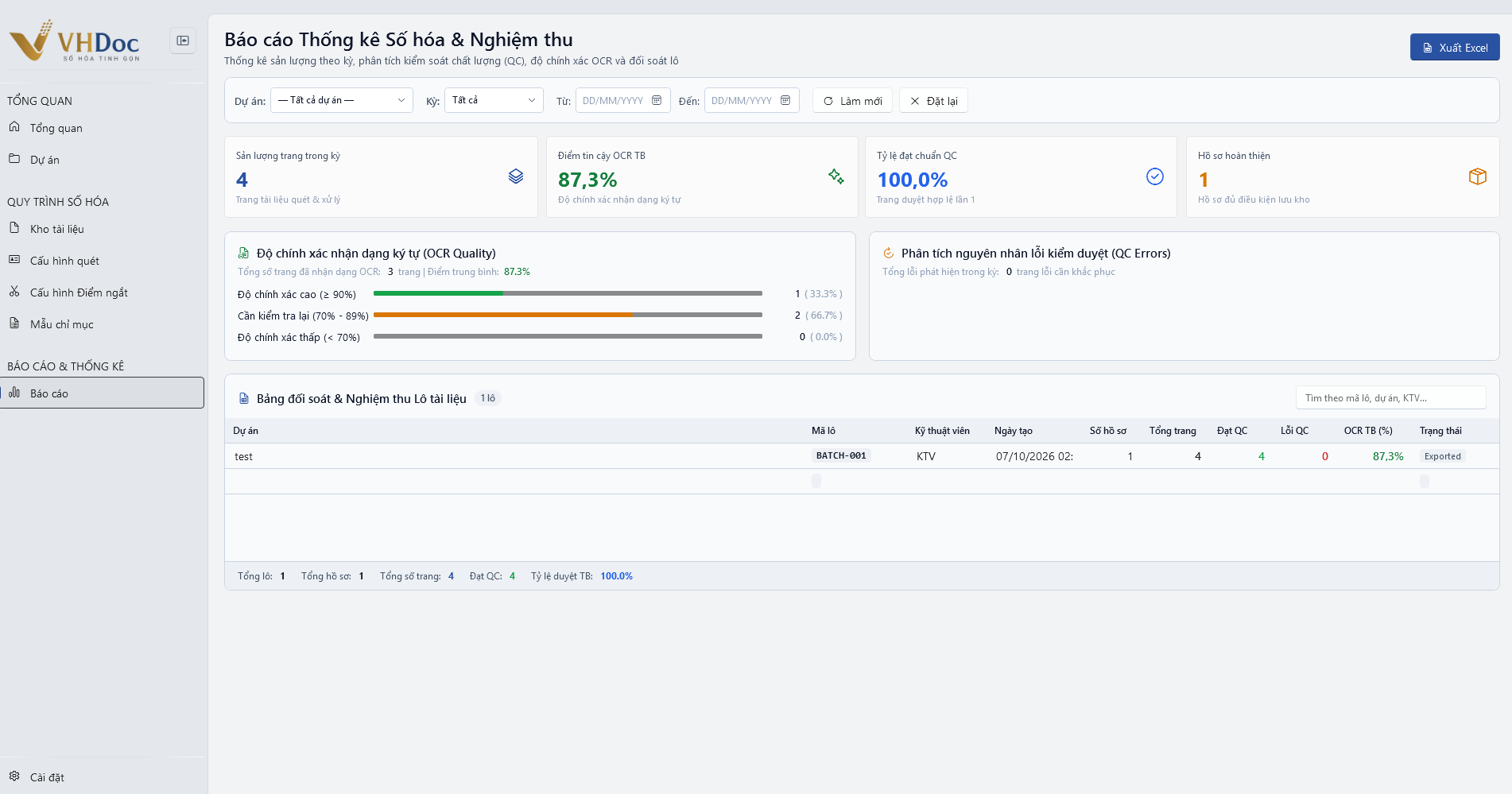This screenshot has width=1512, height=794.
Task: Open Dự án in the sidebar
Action: [102, 160]
